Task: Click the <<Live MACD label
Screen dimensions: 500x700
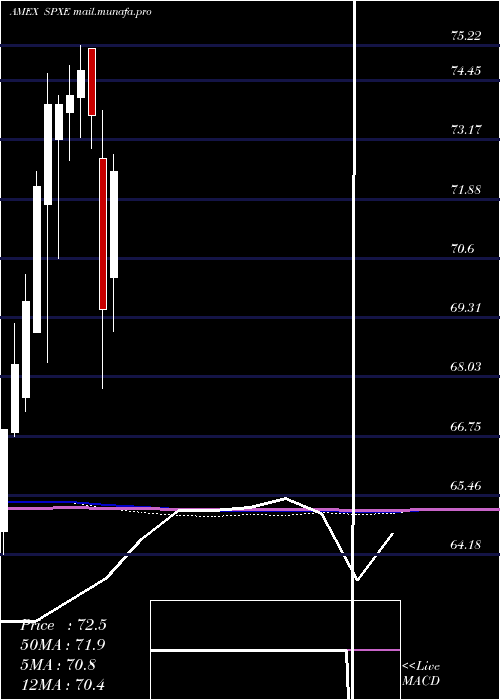Action: [x=421, y=674]
